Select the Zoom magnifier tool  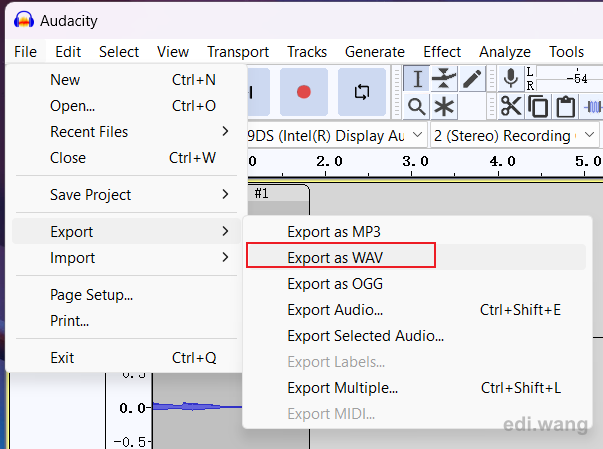[x=417, y=106]
